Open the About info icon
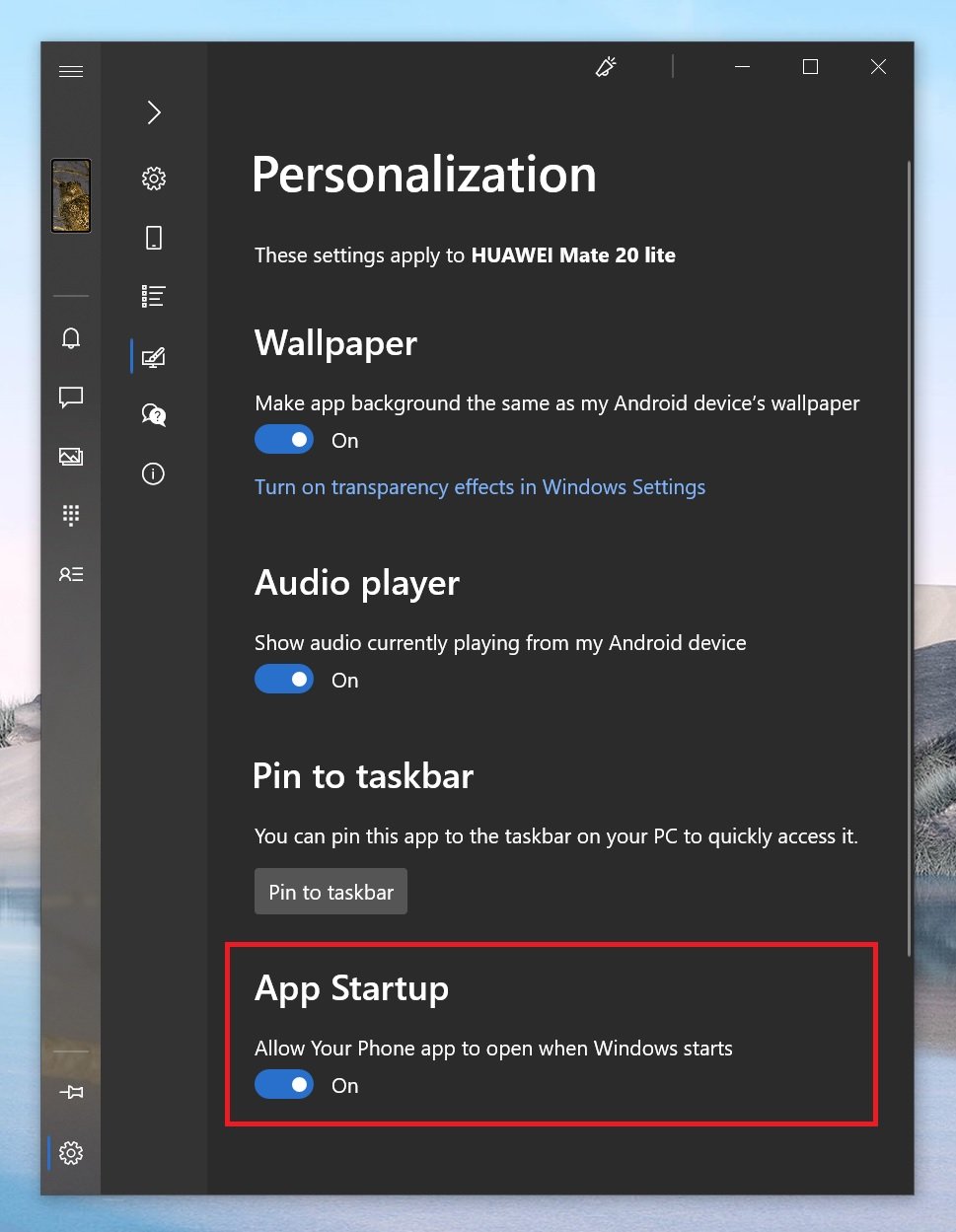Screen dimensions: 956x1232 154,473
